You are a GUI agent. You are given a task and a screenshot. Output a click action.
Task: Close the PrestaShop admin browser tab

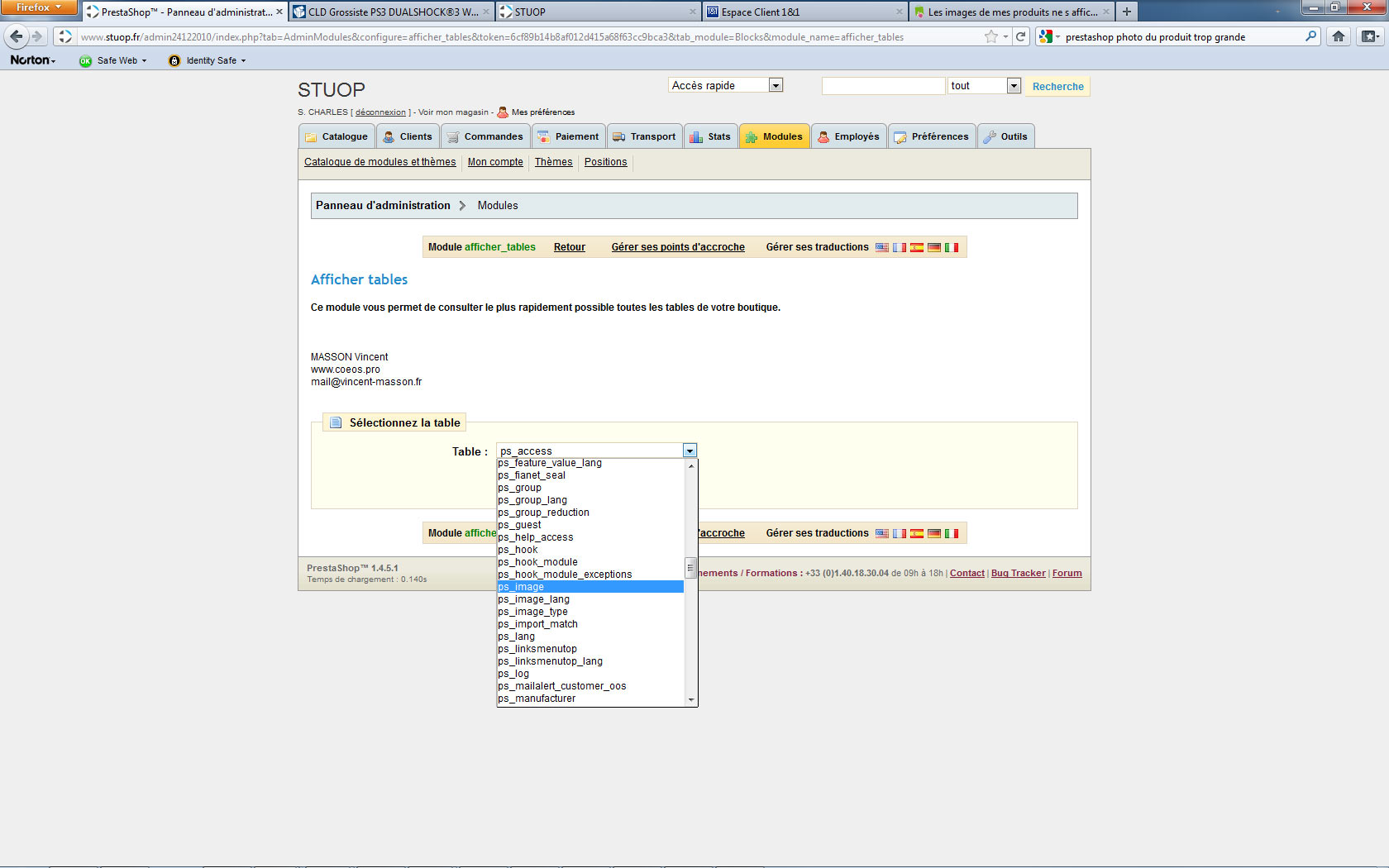pos(279,12)
